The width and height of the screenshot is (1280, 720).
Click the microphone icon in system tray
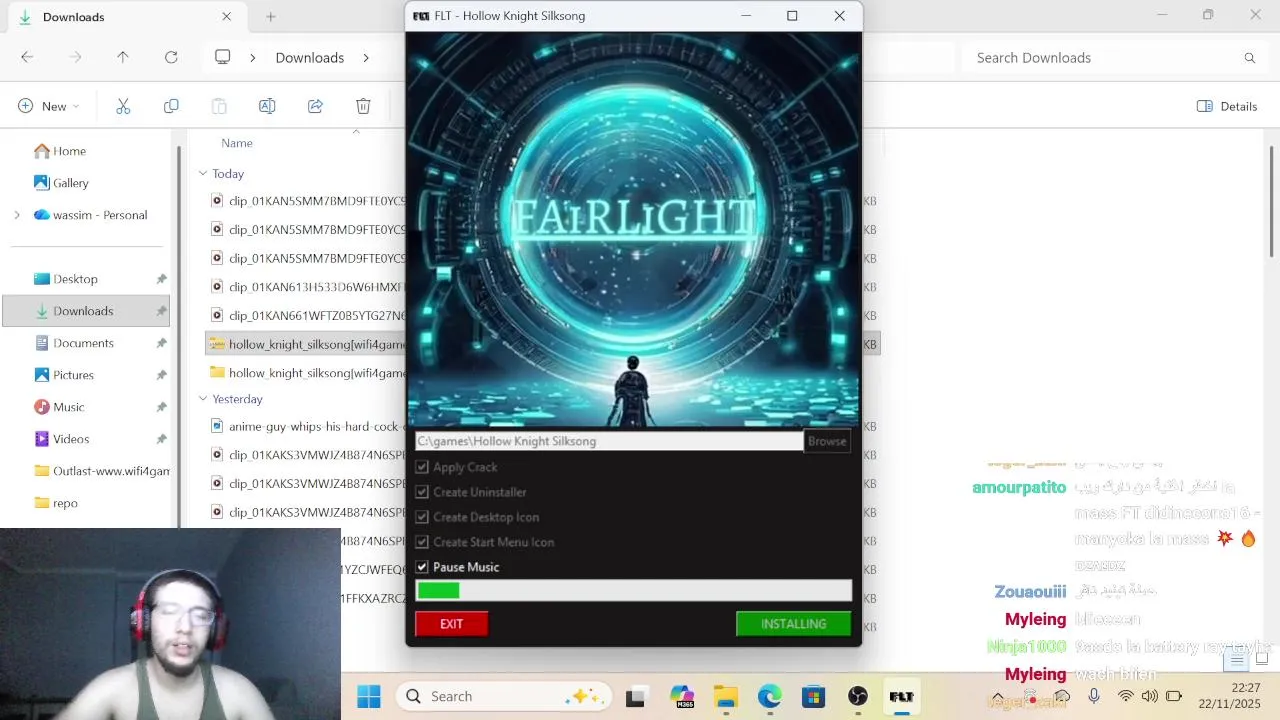coord(1094,696)
